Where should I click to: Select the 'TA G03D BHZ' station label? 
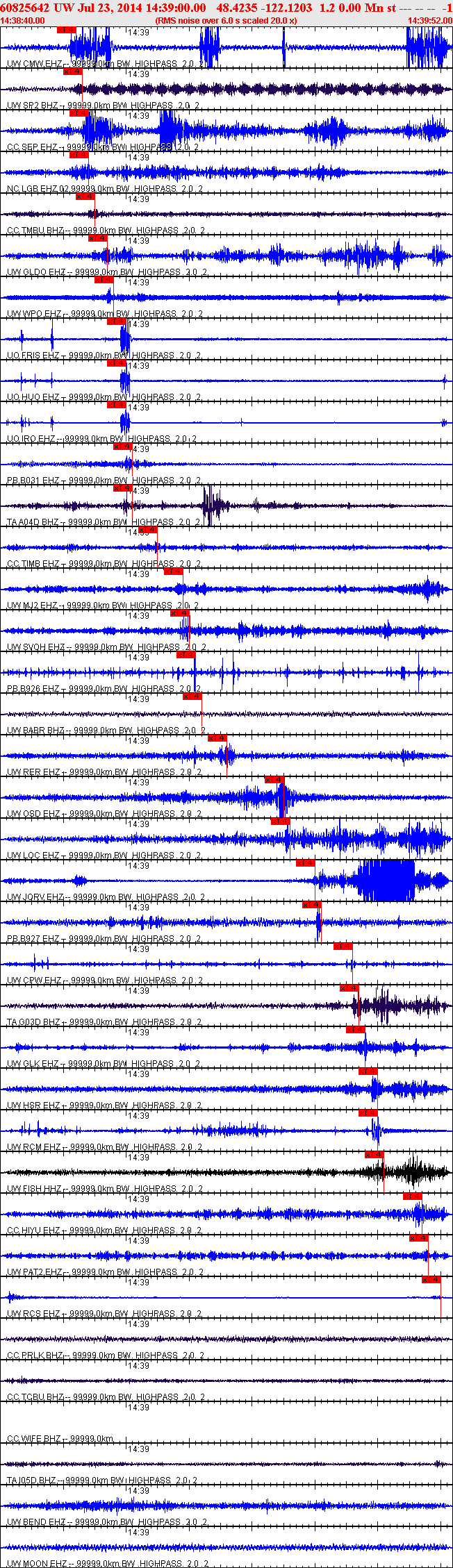coord(34,1022)
